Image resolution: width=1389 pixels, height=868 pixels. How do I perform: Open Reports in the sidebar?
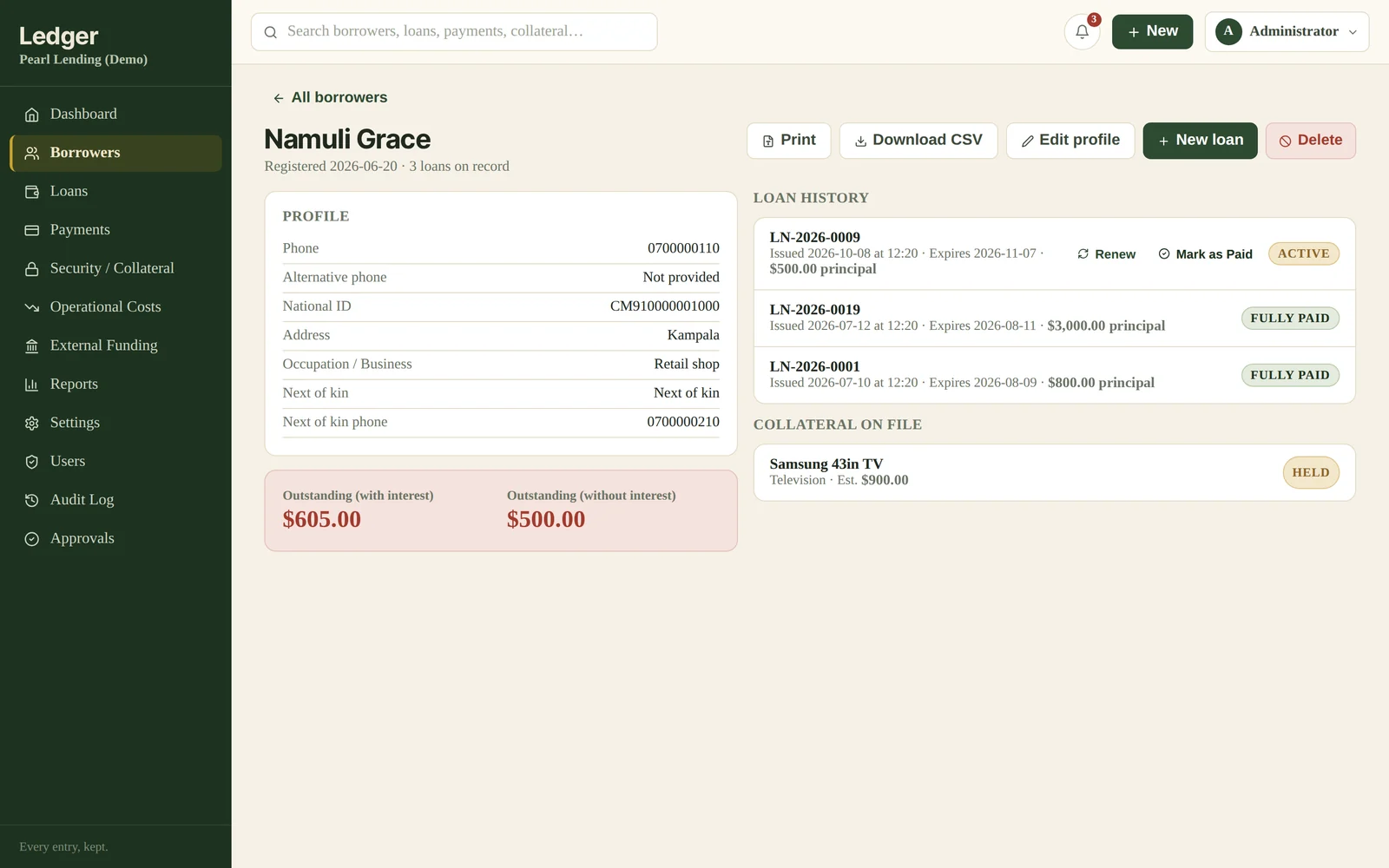115,385
